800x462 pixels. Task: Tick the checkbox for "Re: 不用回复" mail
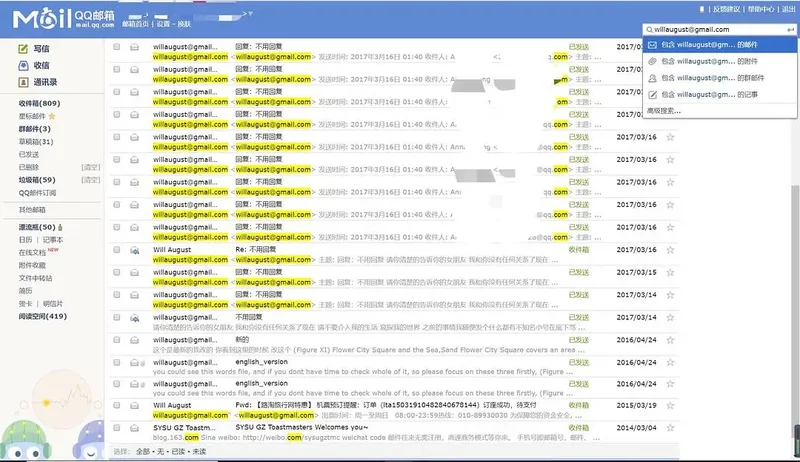pyautogui.click(x=117, y=250)
